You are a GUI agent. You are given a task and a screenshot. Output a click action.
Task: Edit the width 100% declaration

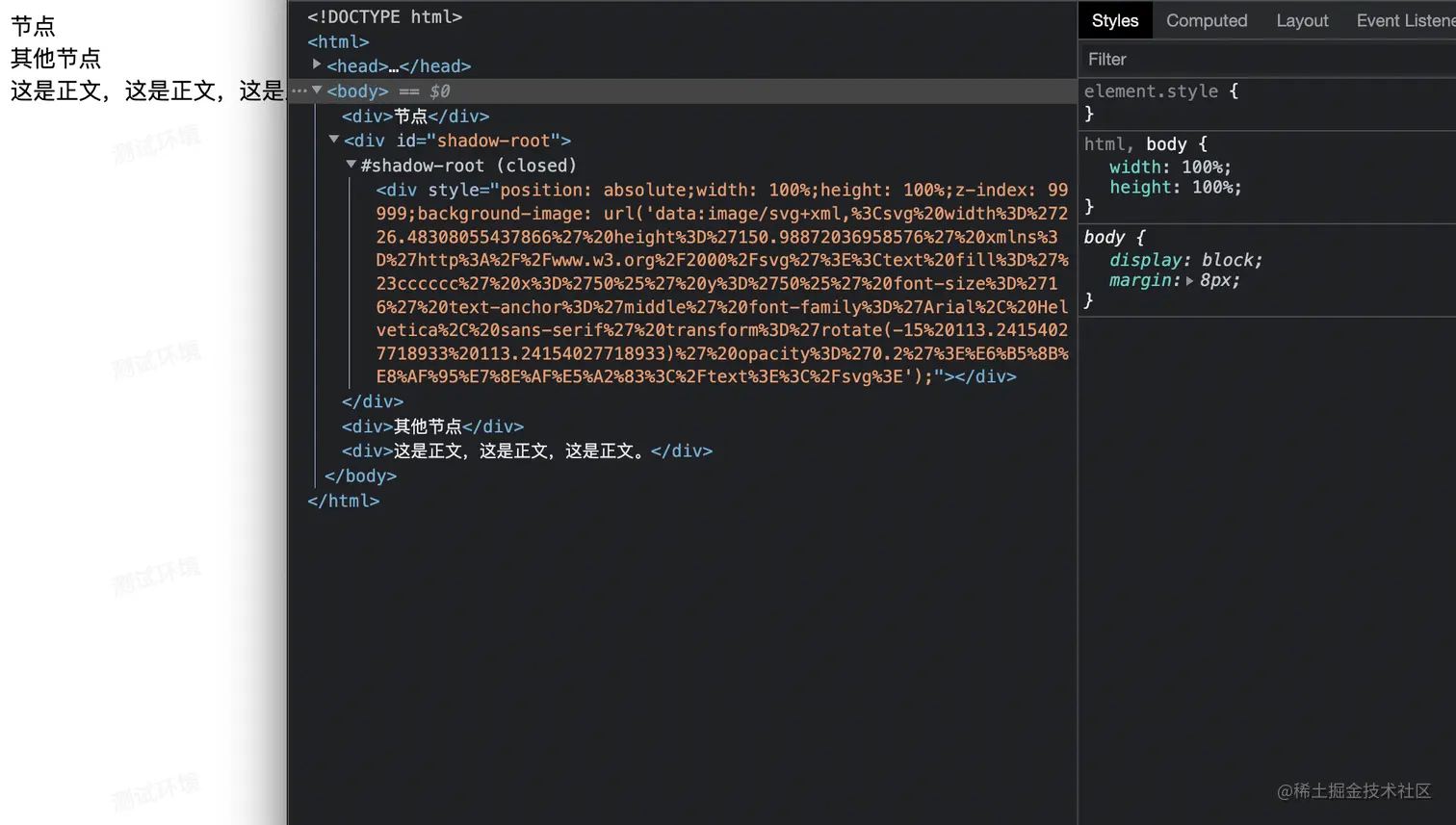1170,167
